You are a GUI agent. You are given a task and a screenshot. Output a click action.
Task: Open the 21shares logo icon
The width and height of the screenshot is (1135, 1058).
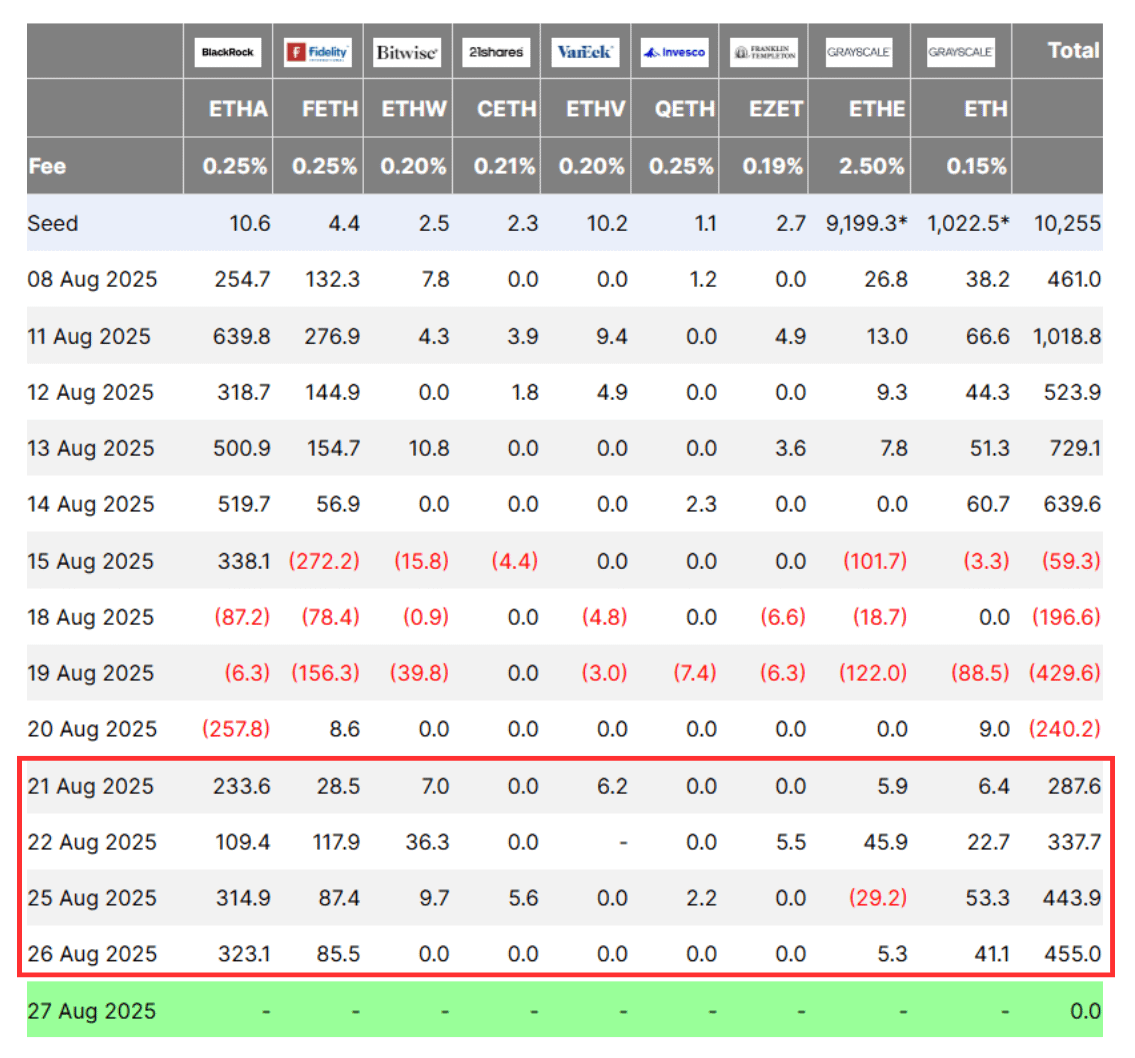[496, 51]
